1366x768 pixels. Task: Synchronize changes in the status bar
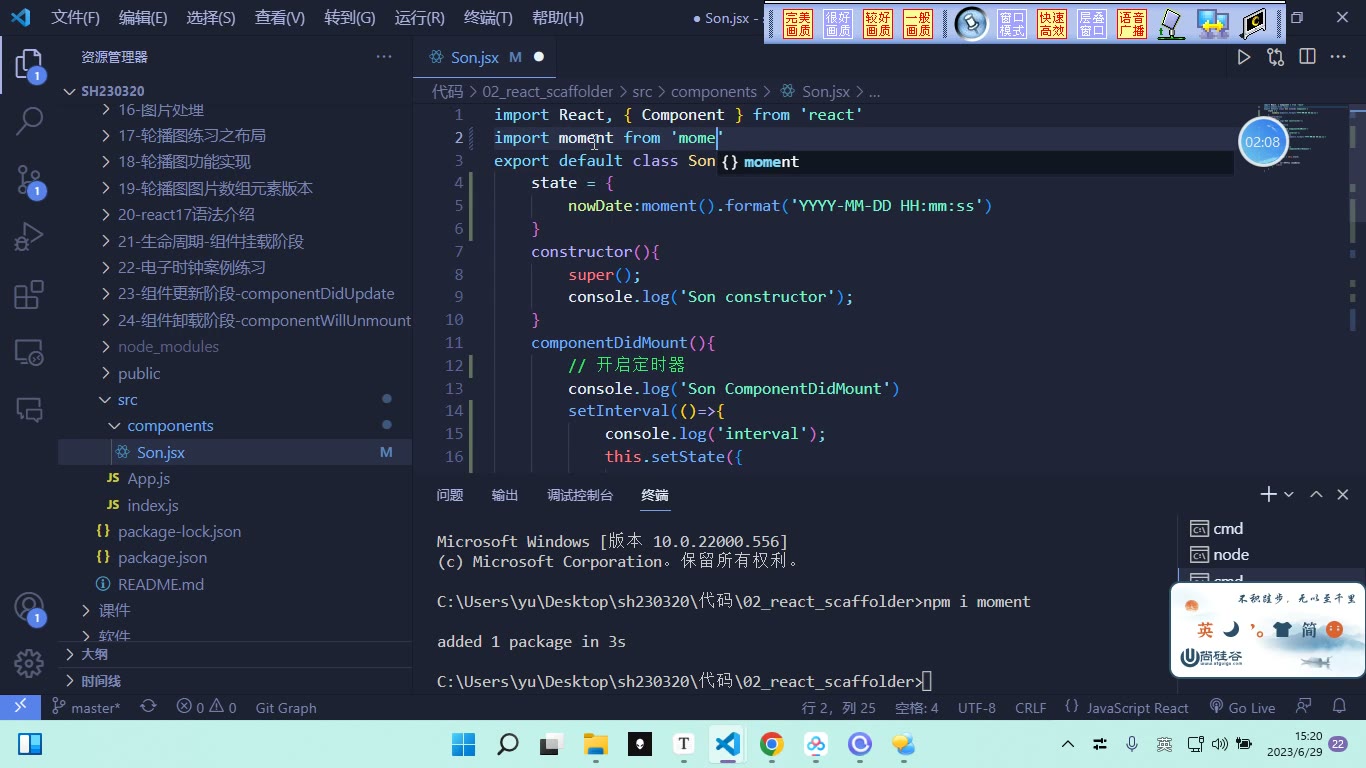click(x=148, y=707)
